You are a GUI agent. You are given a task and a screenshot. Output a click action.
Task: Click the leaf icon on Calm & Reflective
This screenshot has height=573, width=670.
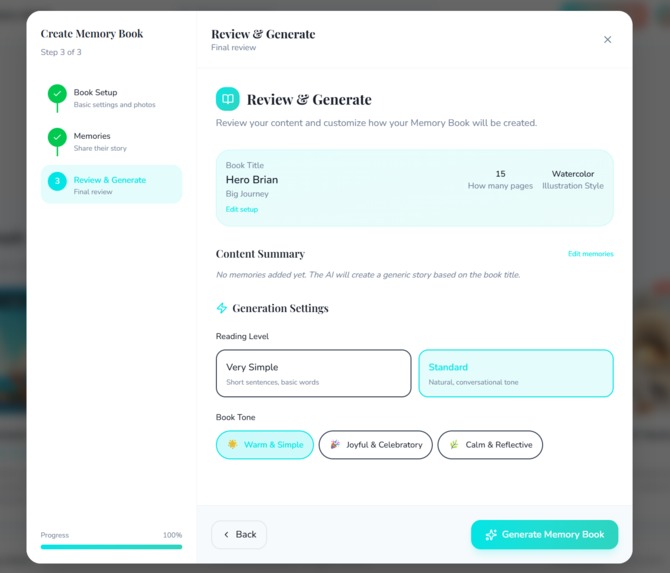tap(454, 444)
